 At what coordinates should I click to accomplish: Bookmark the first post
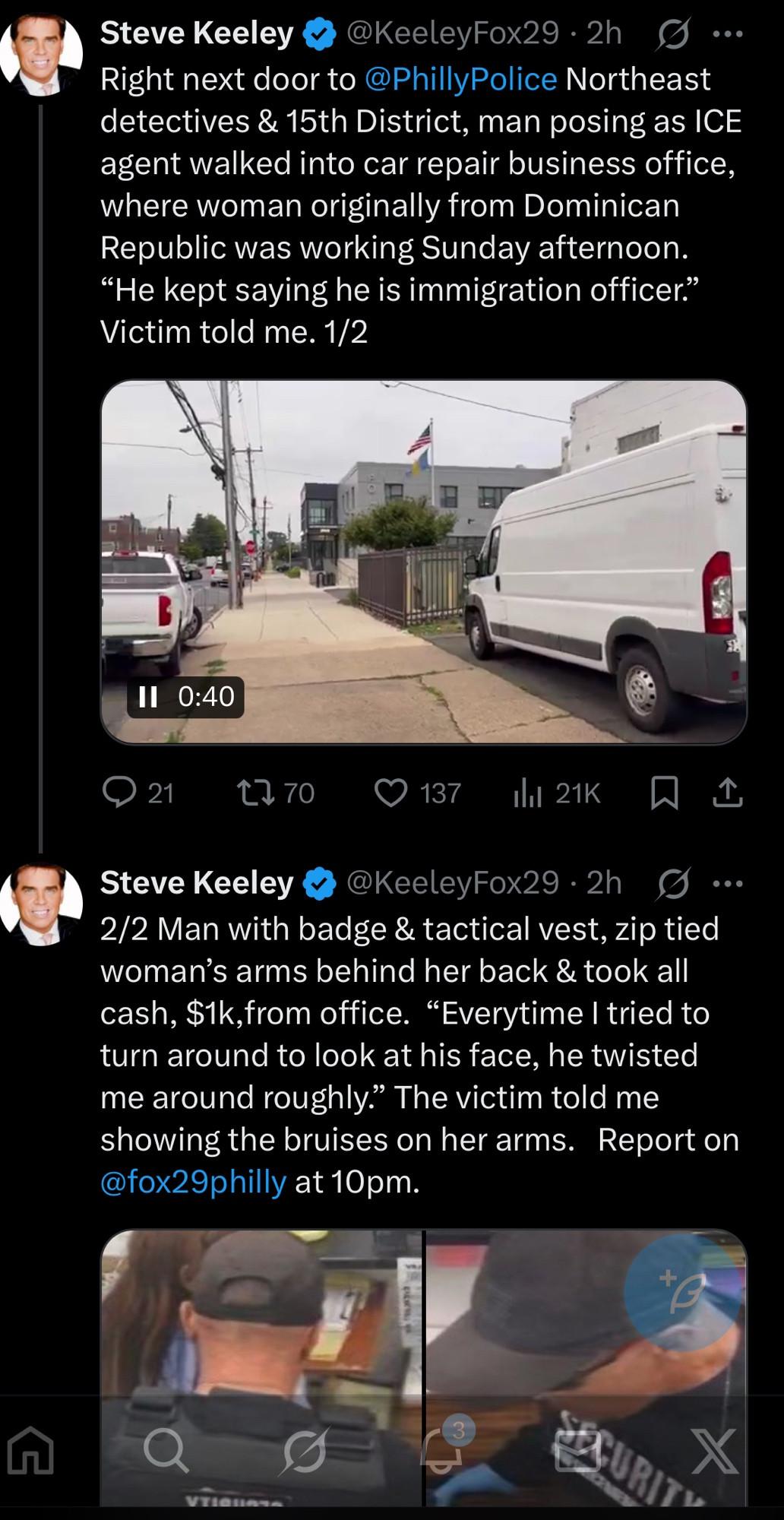(665, 793)
